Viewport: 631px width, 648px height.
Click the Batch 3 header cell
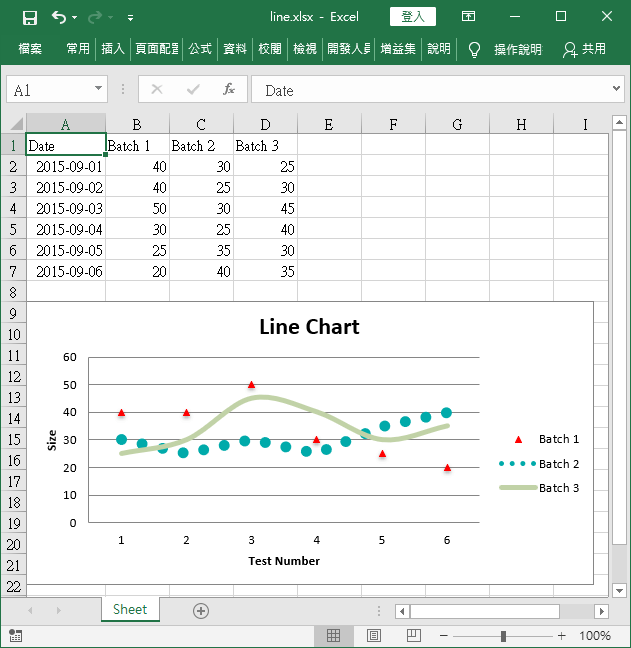click(265, 145)
